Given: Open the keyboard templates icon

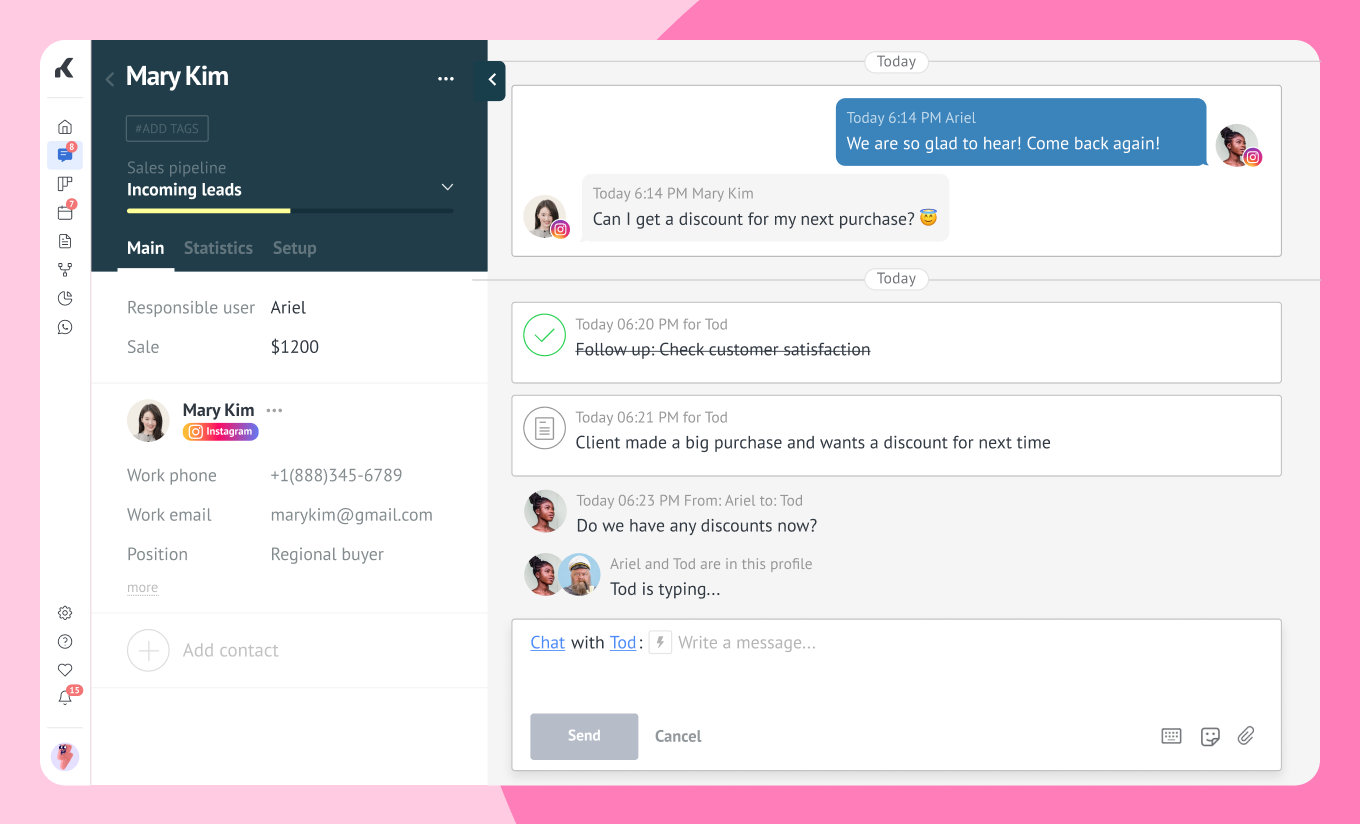Looking at the screenshot, I should click(1172, 736).
